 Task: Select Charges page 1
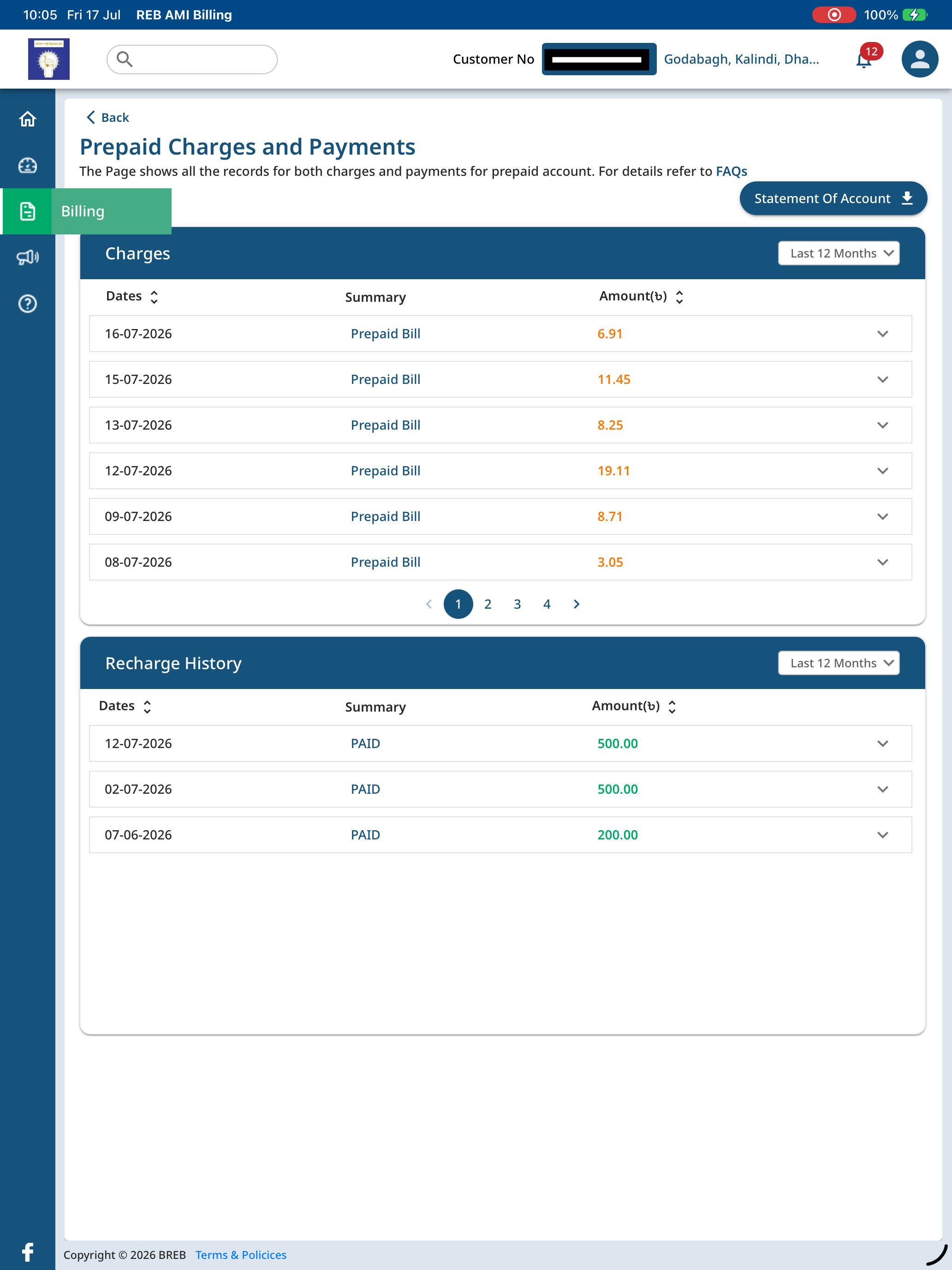[458, 604]
